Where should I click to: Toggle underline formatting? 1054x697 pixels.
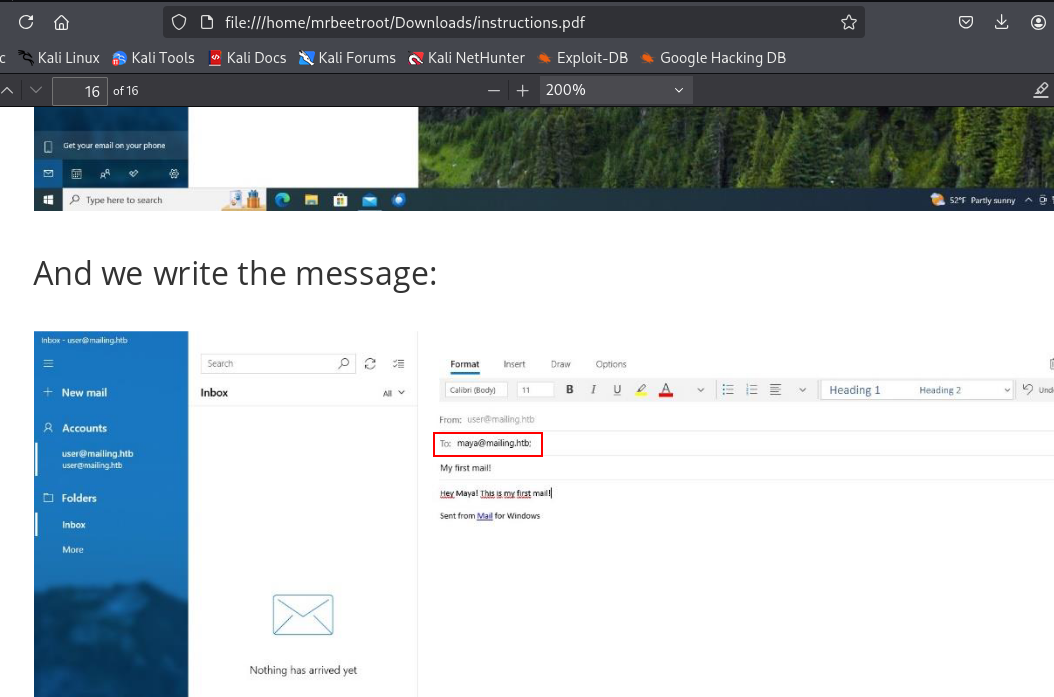[617, 390]
